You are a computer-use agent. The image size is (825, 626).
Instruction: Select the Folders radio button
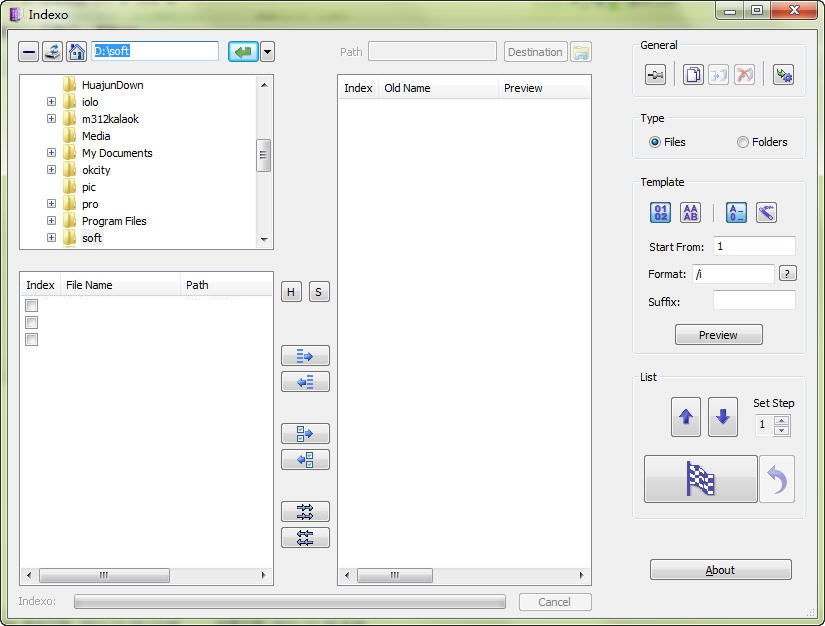743,142
